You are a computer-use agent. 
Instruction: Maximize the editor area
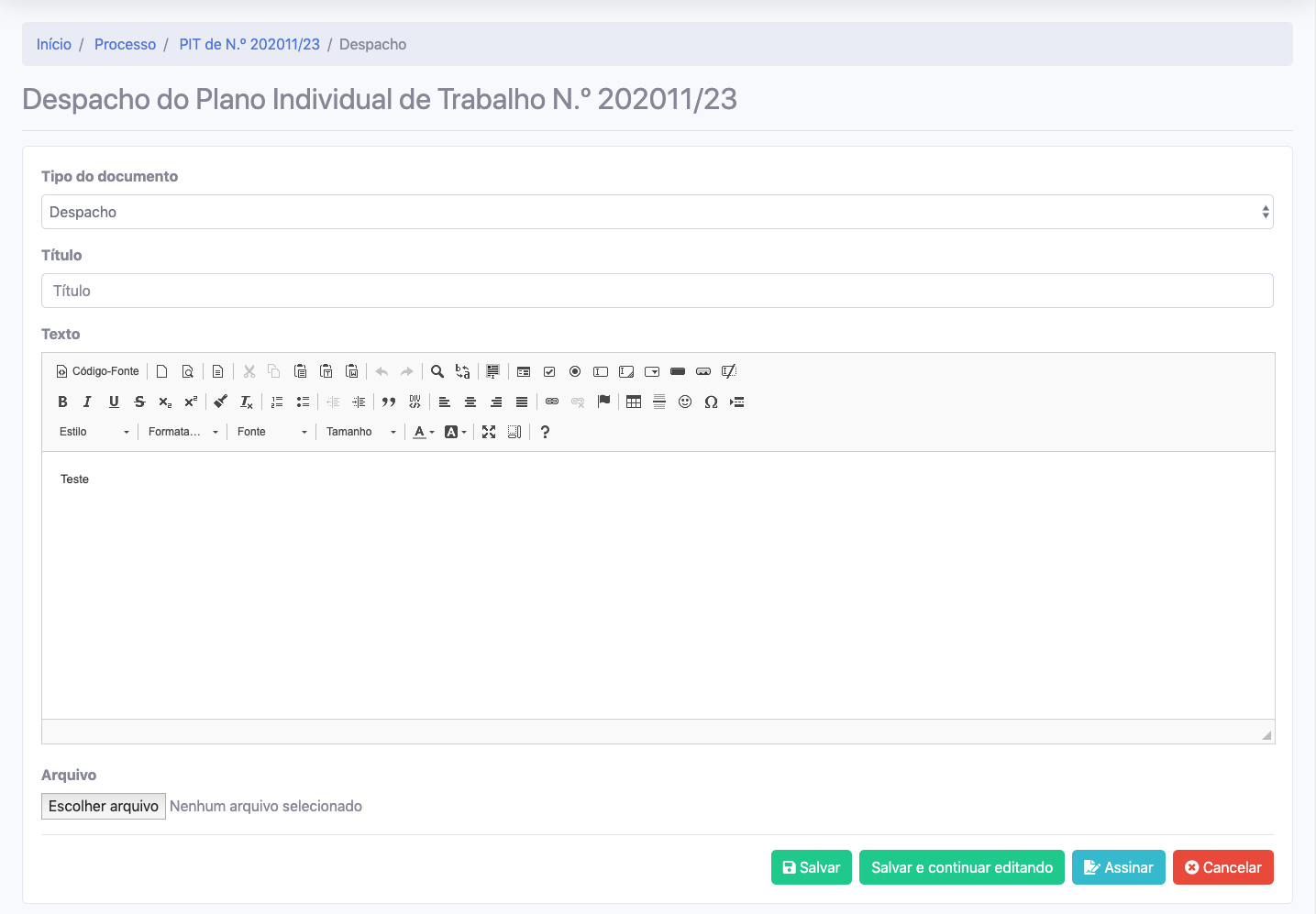point(489,432)
